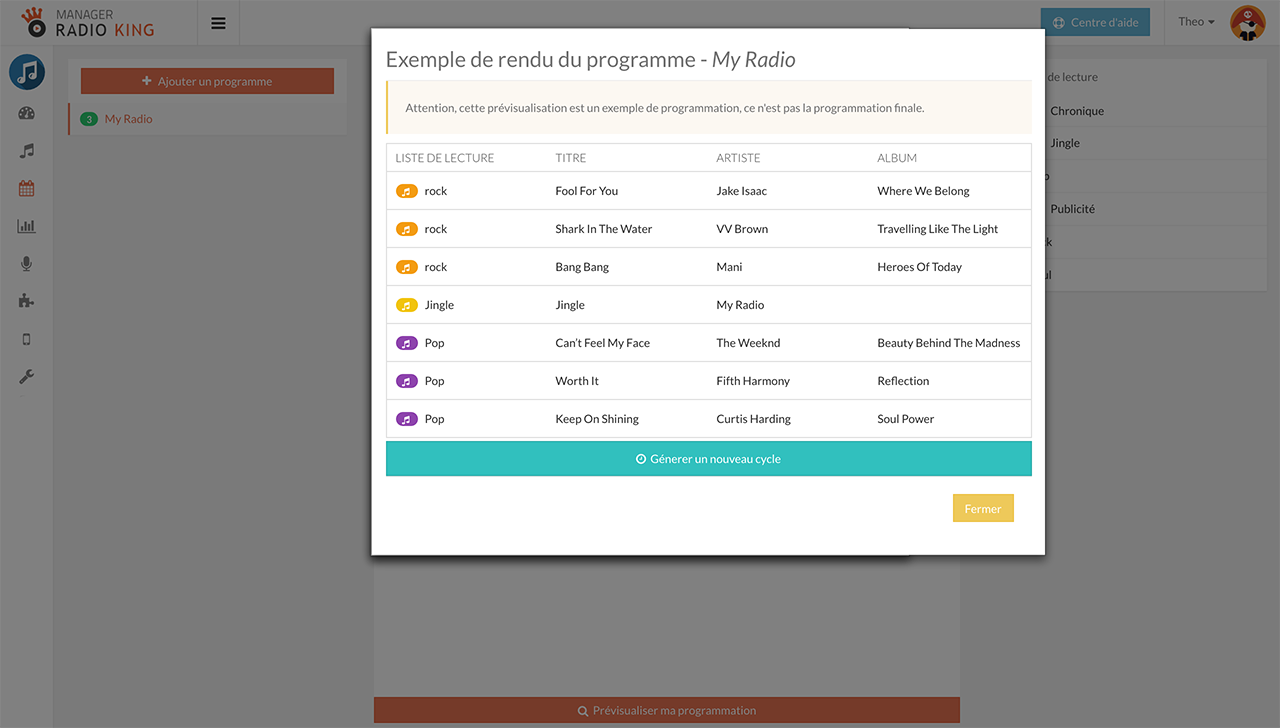Viewport: 1280px width, 728px height.
Task: Click the purple badge of Worth It row
Action: click(407, 381)
